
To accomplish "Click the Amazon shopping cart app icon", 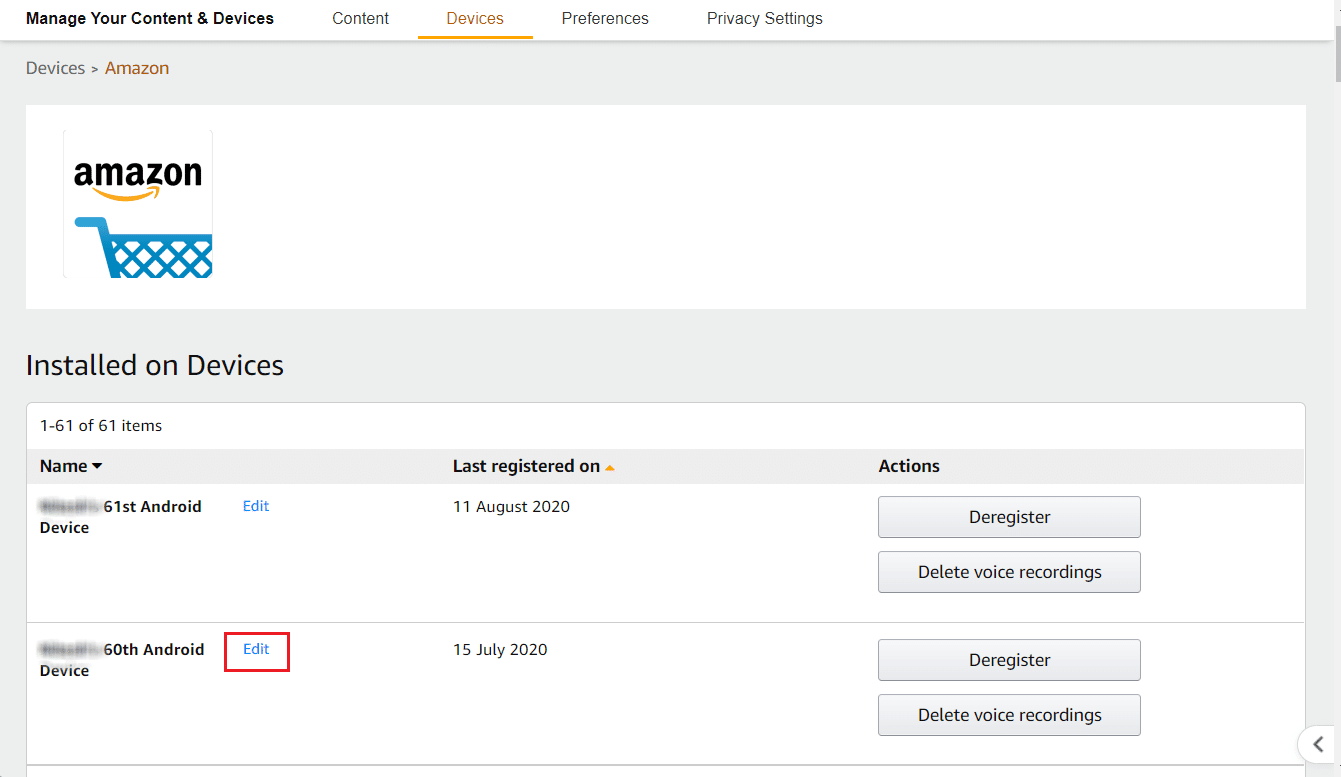I will click(x=138, y=204).
